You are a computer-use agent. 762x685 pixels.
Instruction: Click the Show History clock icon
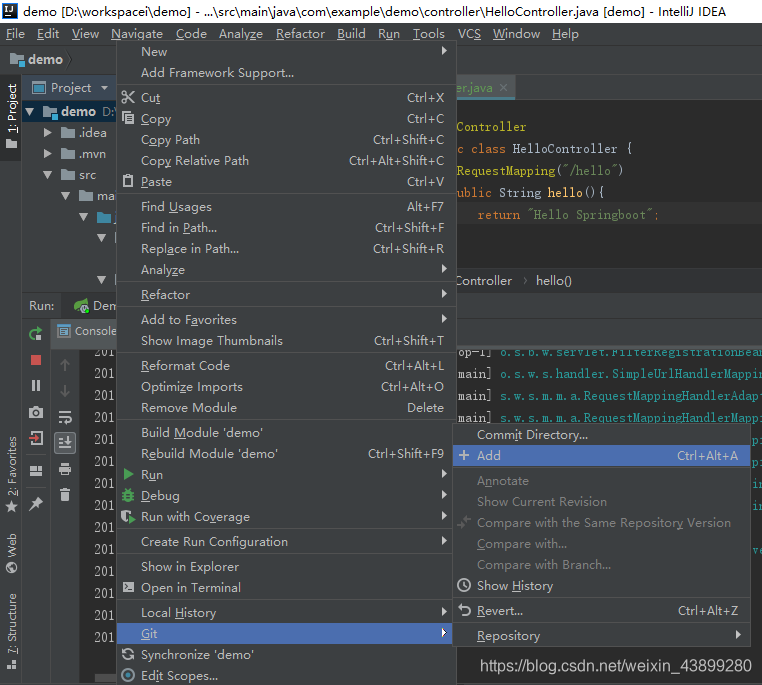[x=464, y=585]
